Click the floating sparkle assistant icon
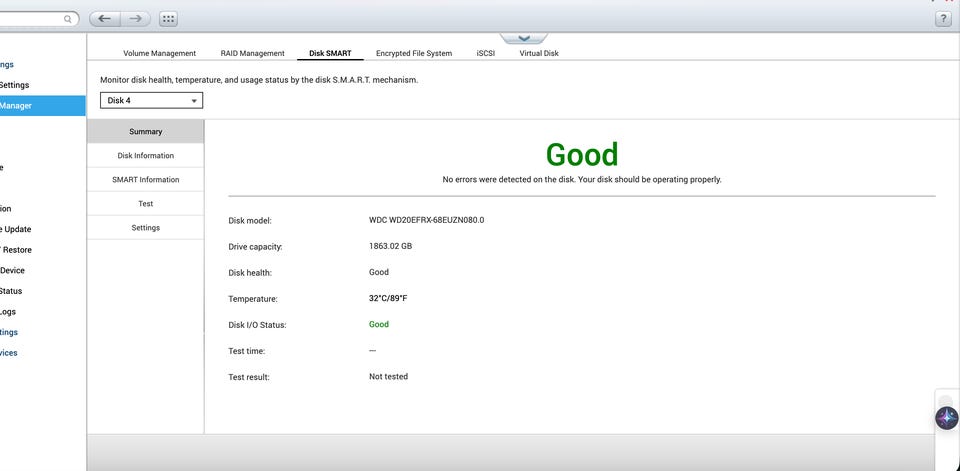960x471 pixels. click(x=947, y=418)
